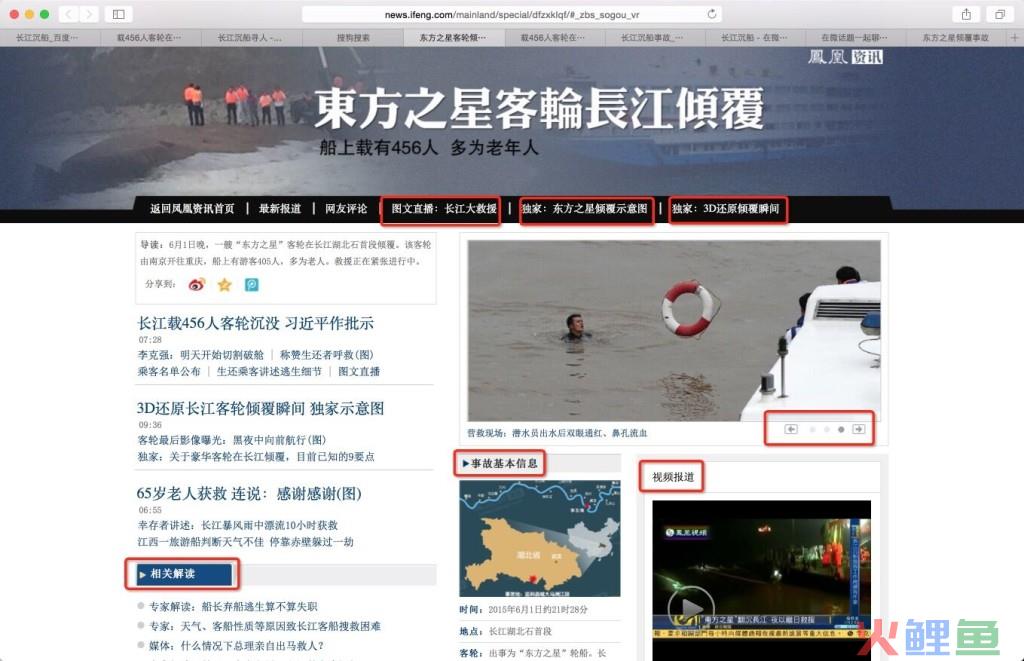
Task: Open link 李克强：明天开始切割破舱
Action: (200, 355)
